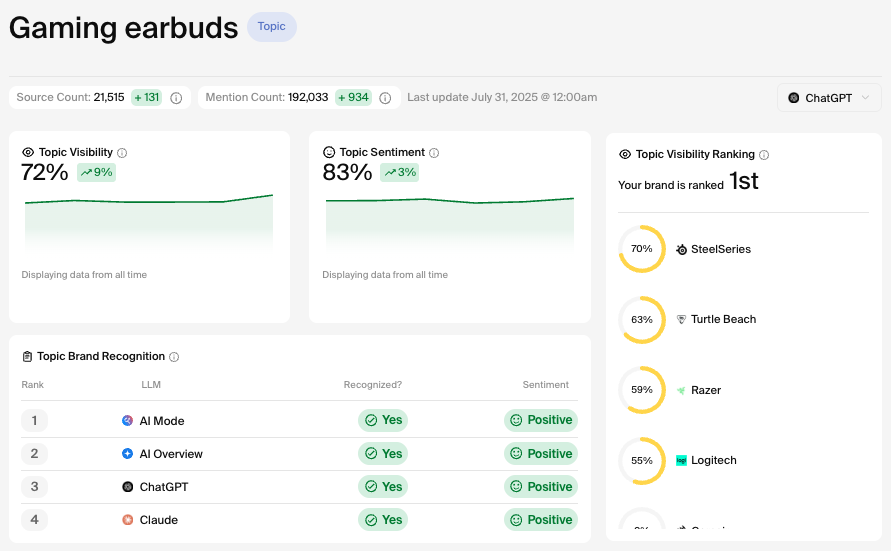Click the Recognized? column header
This screenshot has width=891, height=551.
click(373, 385)
